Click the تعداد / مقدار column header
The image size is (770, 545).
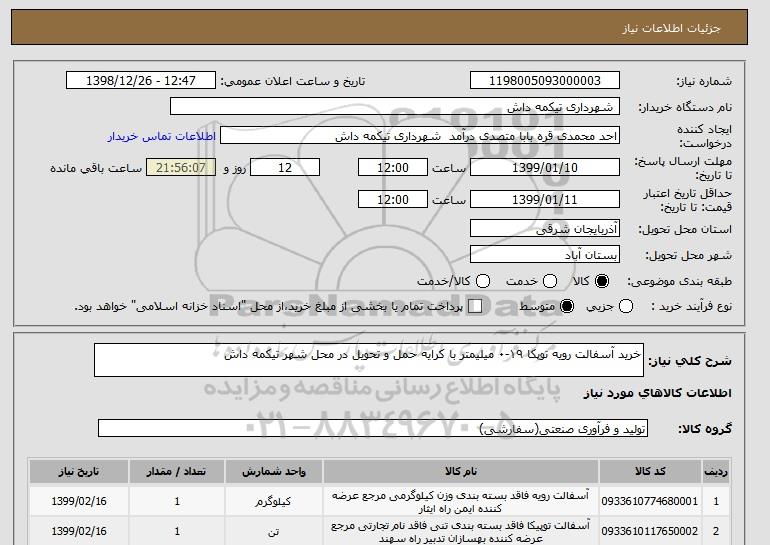pyautogui.click(x=177, y=471)
